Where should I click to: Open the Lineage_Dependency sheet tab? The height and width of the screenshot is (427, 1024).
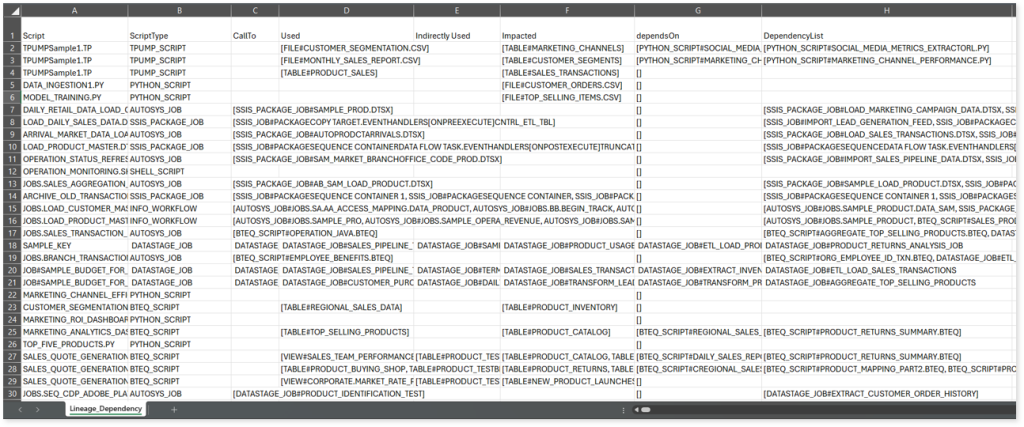(104, 409)
